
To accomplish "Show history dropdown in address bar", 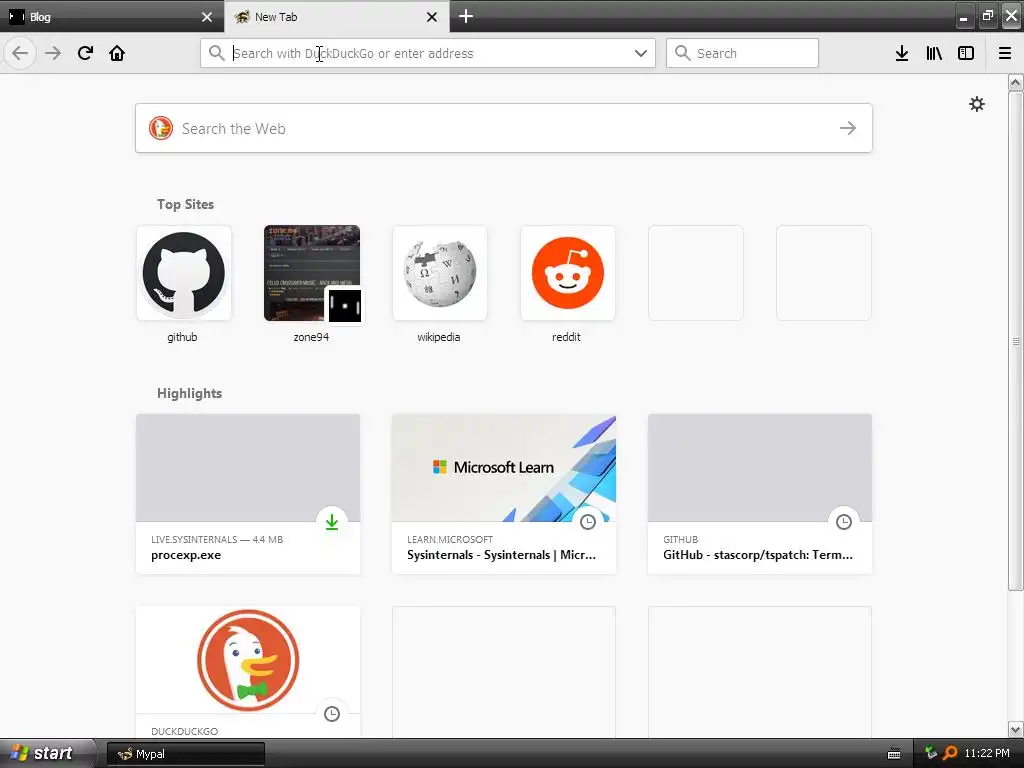I will (641, 53).
